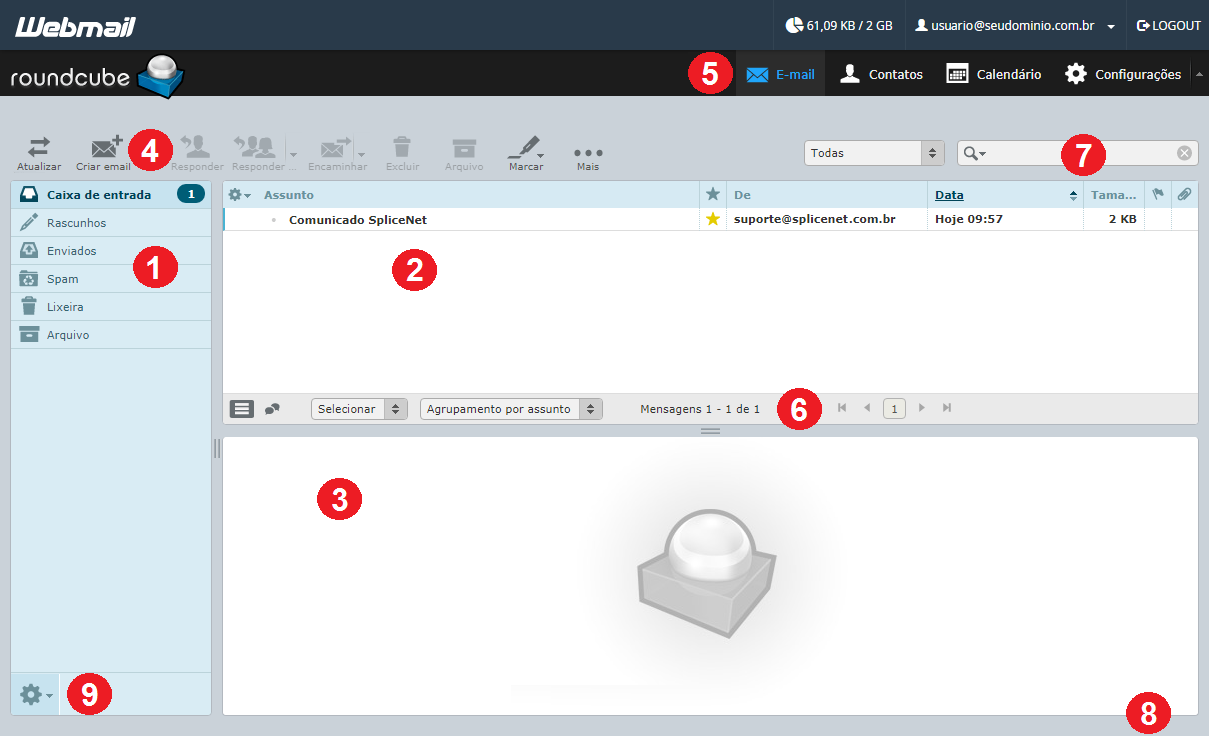Expand the Selecionar dropdown

click(359, 409)
